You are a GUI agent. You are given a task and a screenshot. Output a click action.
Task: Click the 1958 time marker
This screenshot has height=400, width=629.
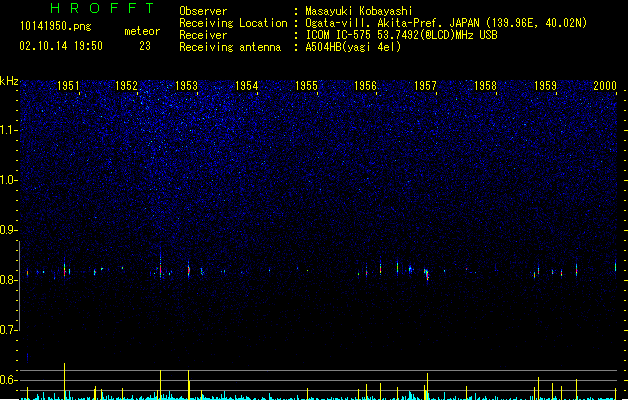tap(485, 85)
